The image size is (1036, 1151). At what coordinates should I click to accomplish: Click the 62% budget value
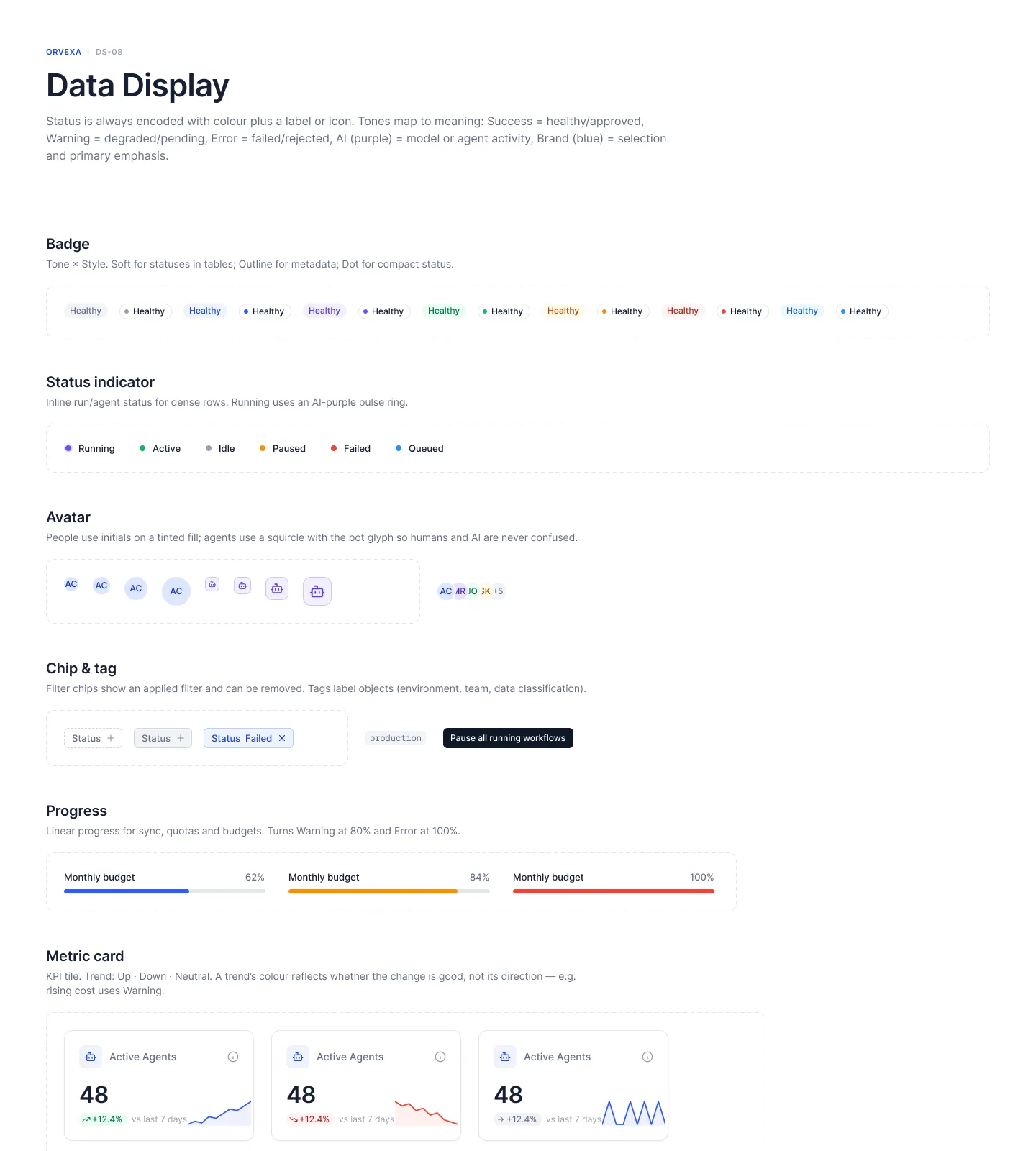click(x=255, y=877)
